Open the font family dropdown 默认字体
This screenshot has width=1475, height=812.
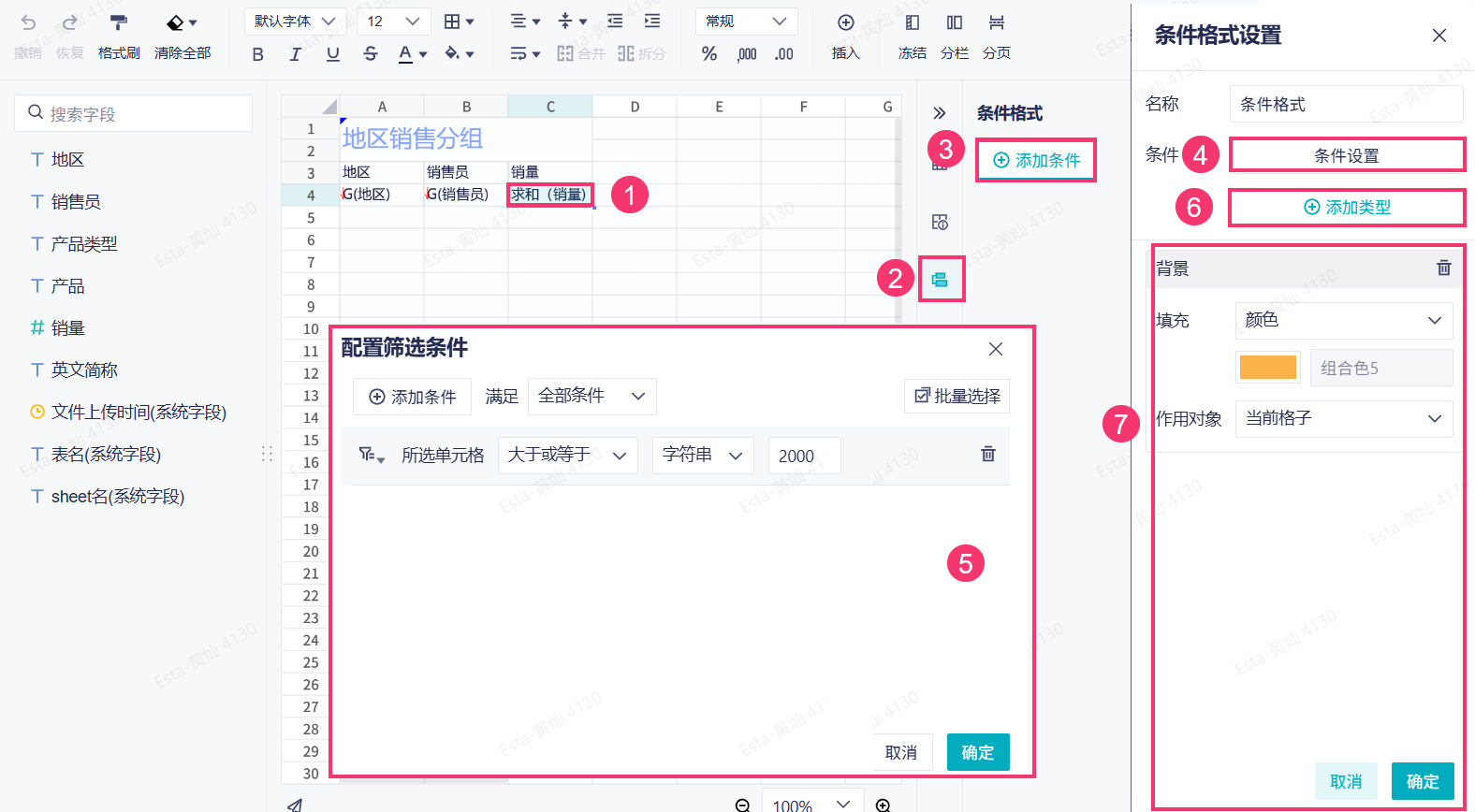click(295, 22)
